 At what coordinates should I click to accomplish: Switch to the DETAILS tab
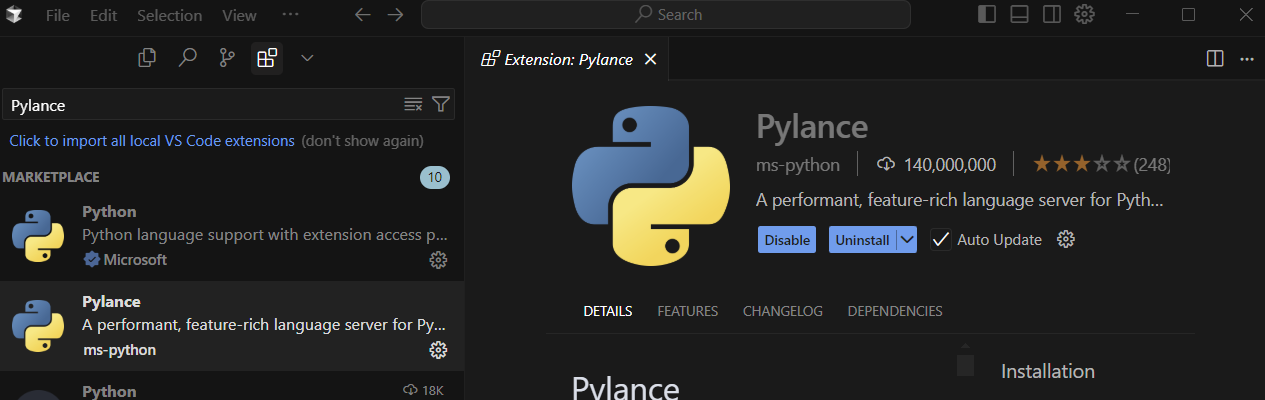coord(608,311)
